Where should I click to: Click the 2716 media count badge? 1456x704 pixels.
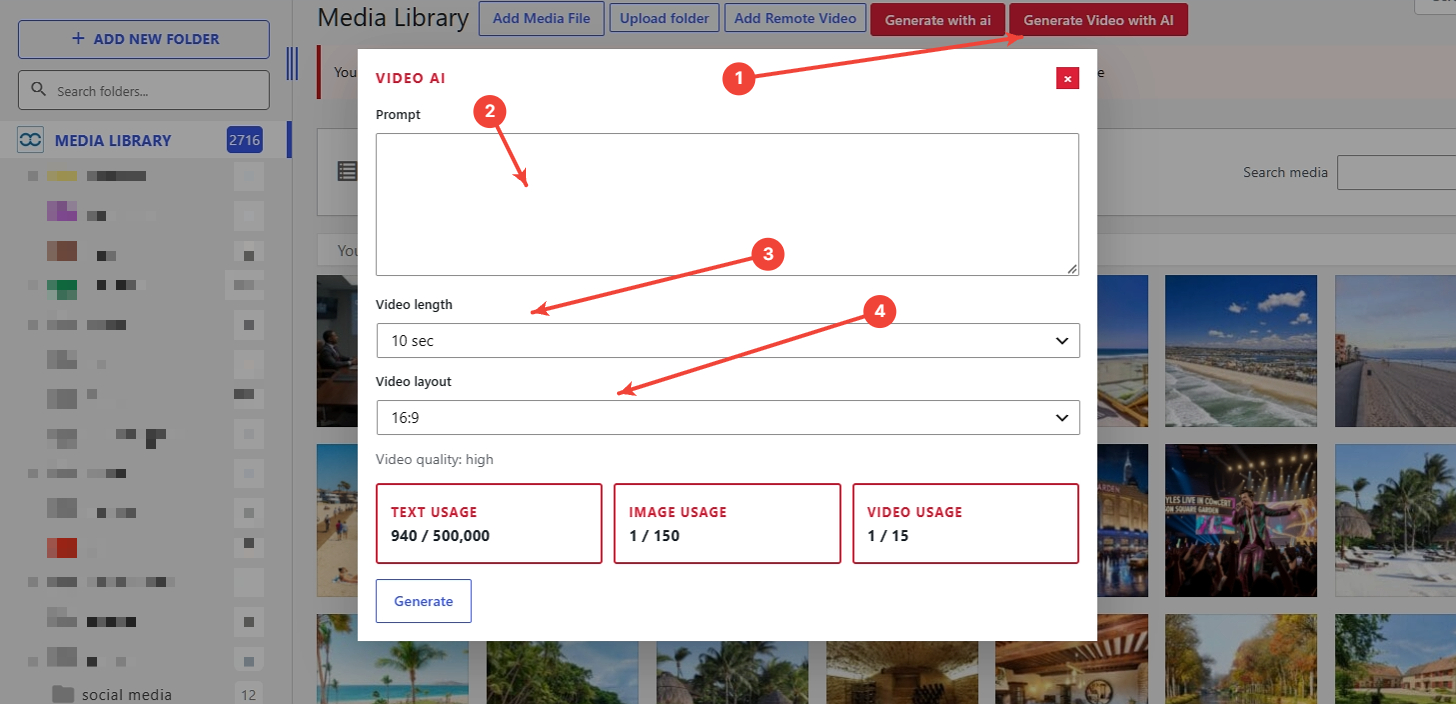click(x=244, y=140)
